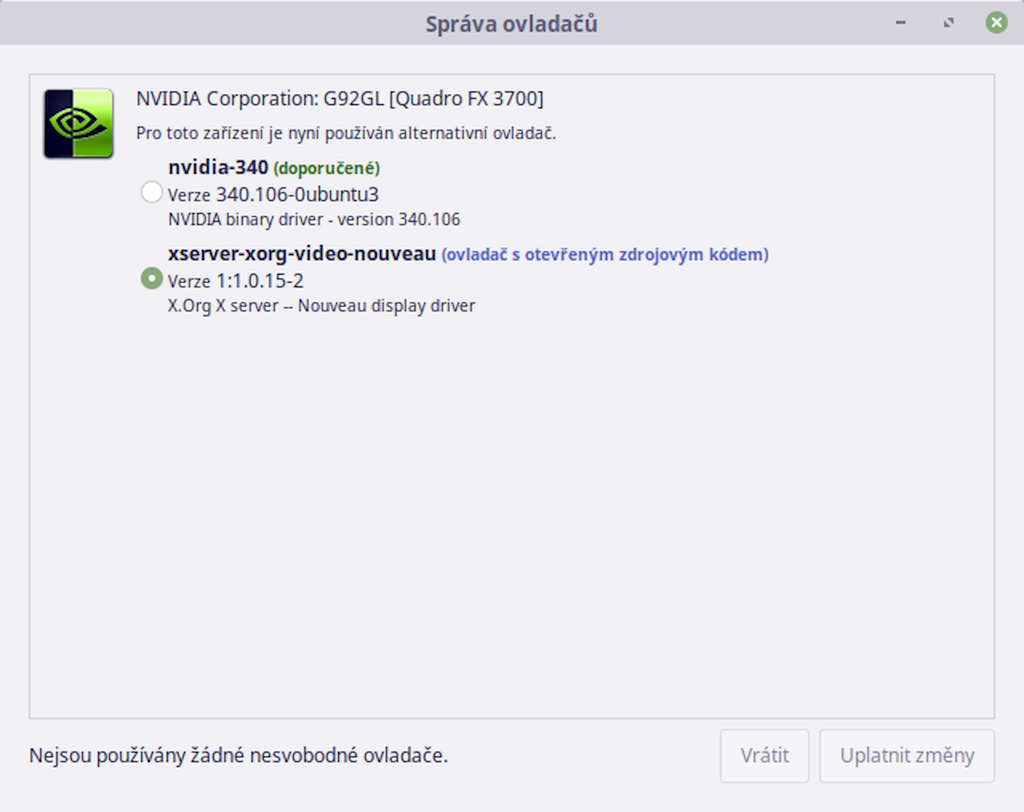Screen dimensions: 1024x812
Task: Click the Uplatnit změny button
Action: [907, 756]
